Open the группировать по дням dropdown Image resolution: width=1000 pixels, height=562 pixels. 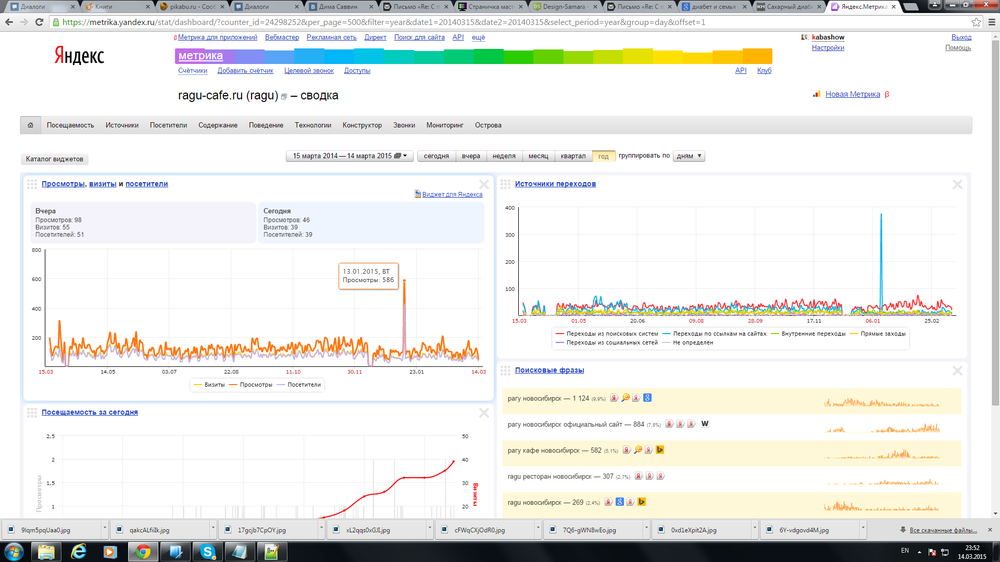(689, 156)
